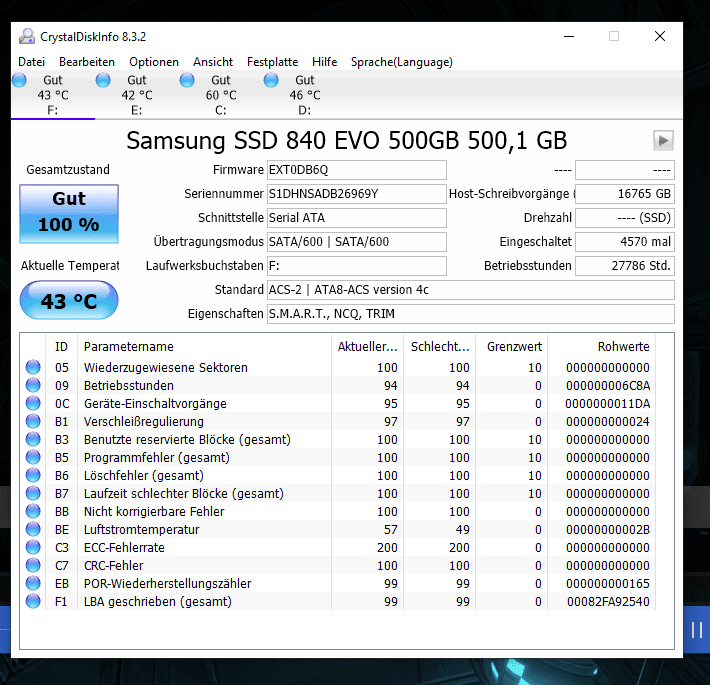710x685 pixels.
Task: Select drive D: status orb
Action: (x=271, y=80)
